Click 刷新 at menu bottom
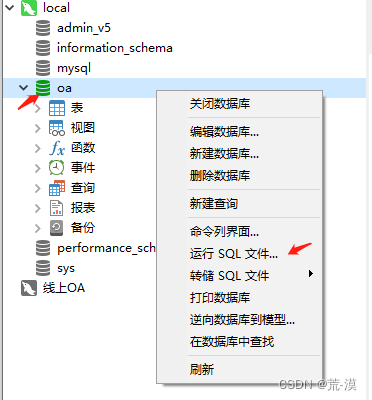The width and height of the screenshot is (372, 400). 202,369
